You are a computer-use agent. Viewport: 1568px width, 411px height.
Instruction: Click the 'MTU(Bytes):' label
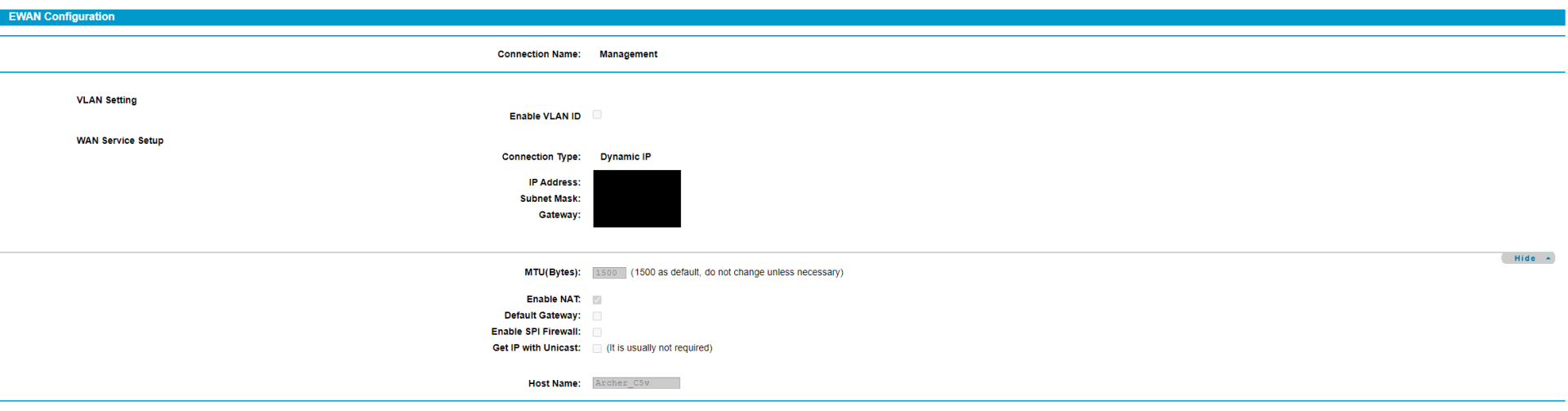pos(552,272)
